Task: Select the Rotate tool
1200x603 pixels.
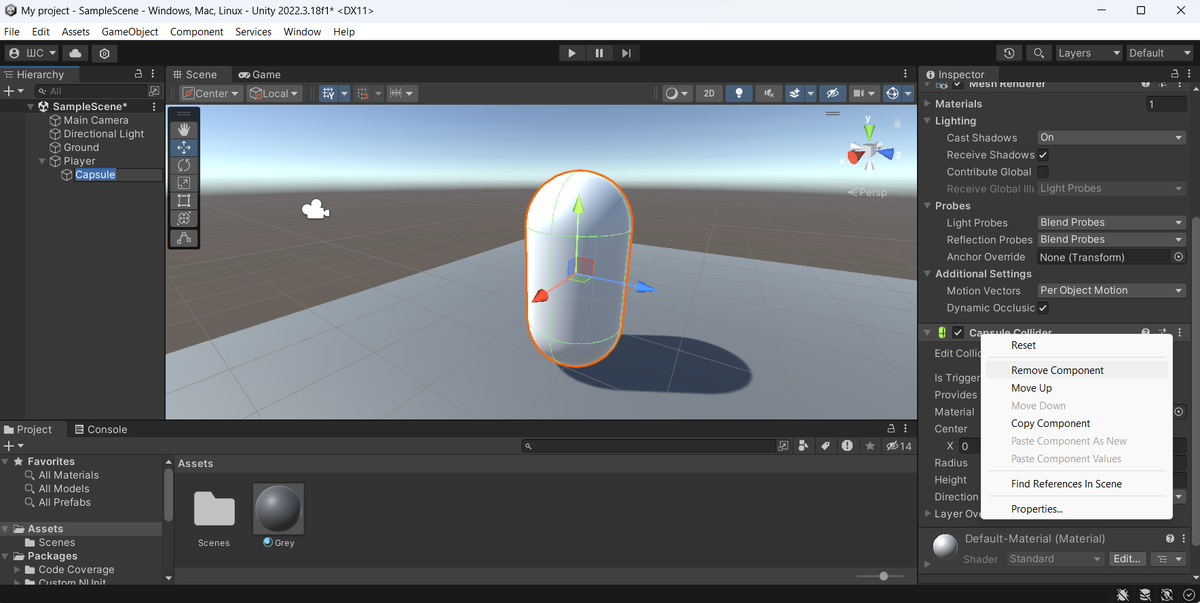Action: pos(184,166)
